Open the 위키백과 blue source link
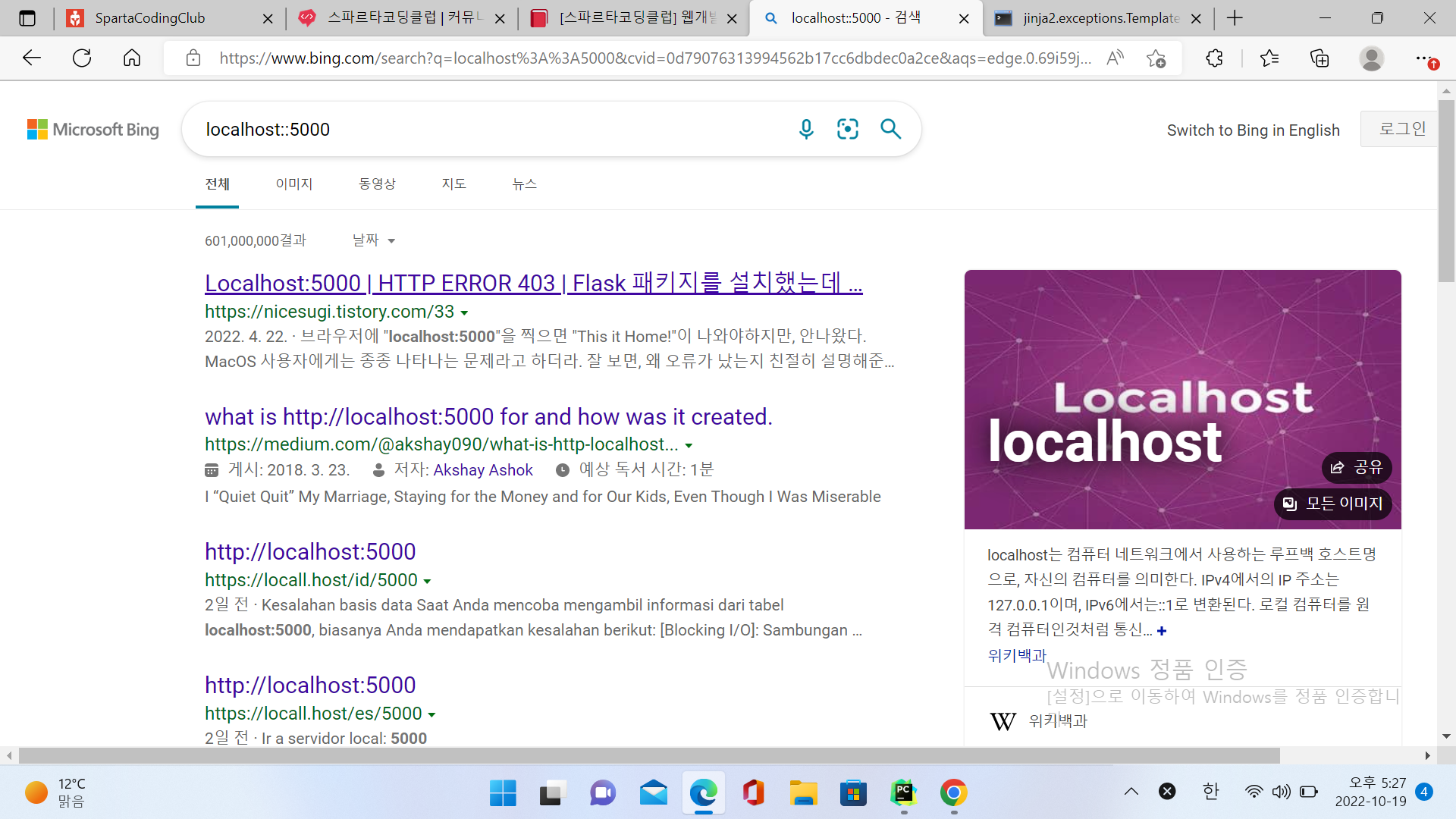The width and height of the screenshot is (1456, 819). (1016, 655)
